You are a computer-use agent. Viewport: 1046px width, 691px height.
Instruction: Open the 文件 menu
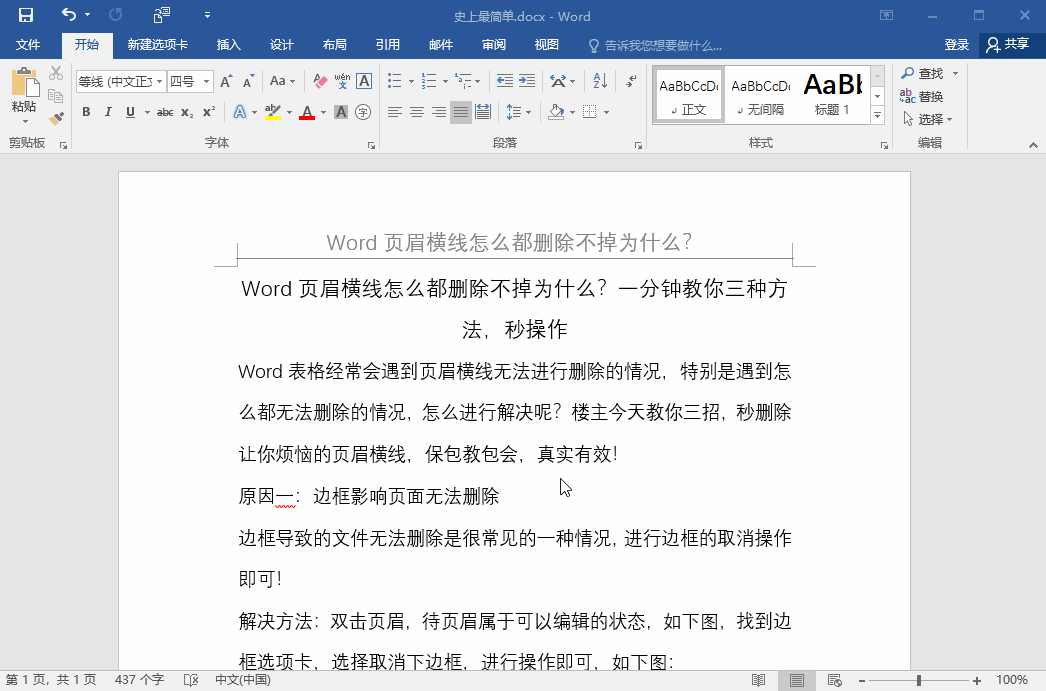[x=29, y=44]
